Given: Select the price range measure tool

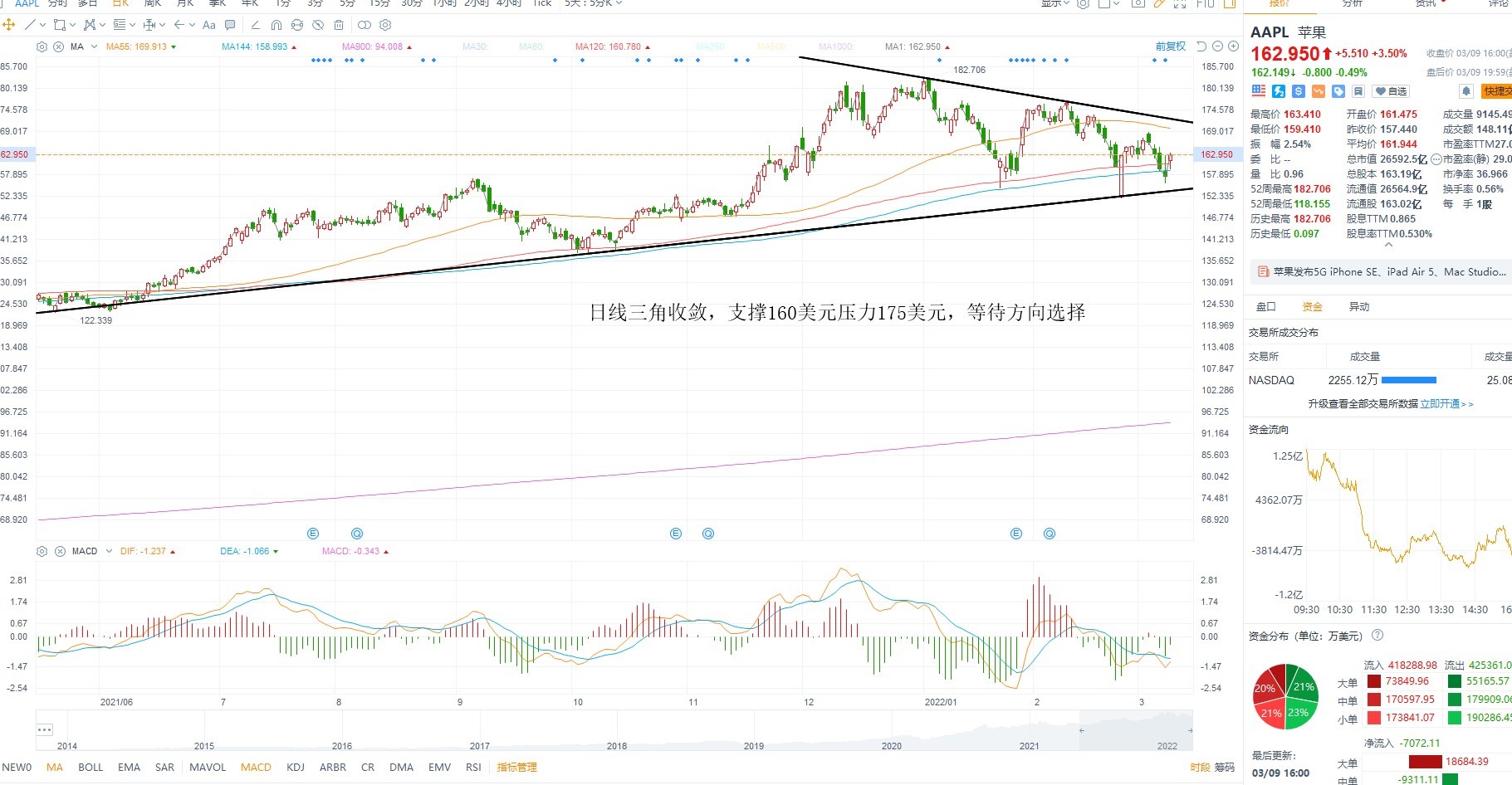Looking at the screenshot, I should click(x=149, y=25).
